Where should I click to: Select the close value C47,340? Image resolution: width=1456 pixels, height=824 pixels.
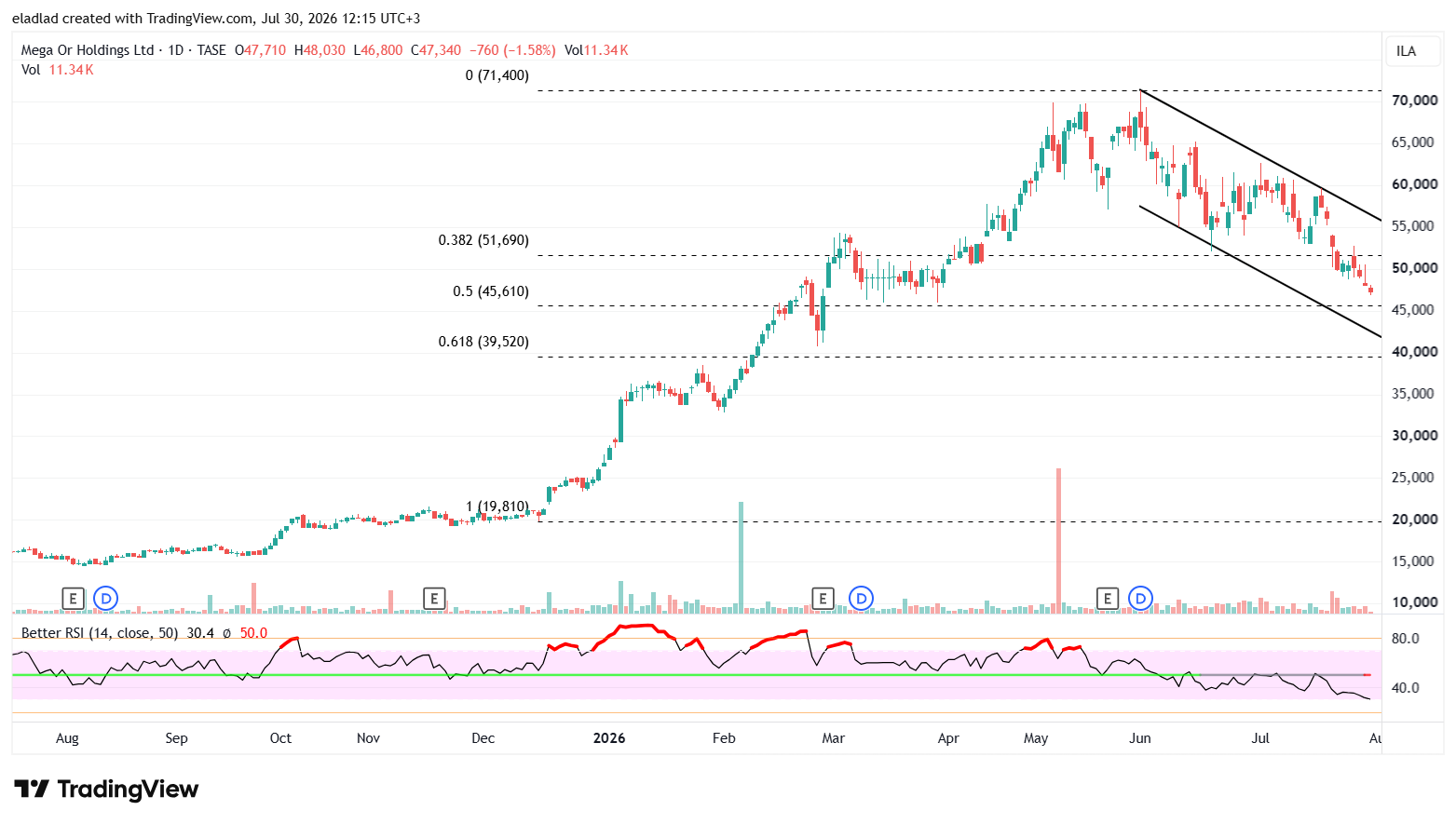tap(436, 50)
